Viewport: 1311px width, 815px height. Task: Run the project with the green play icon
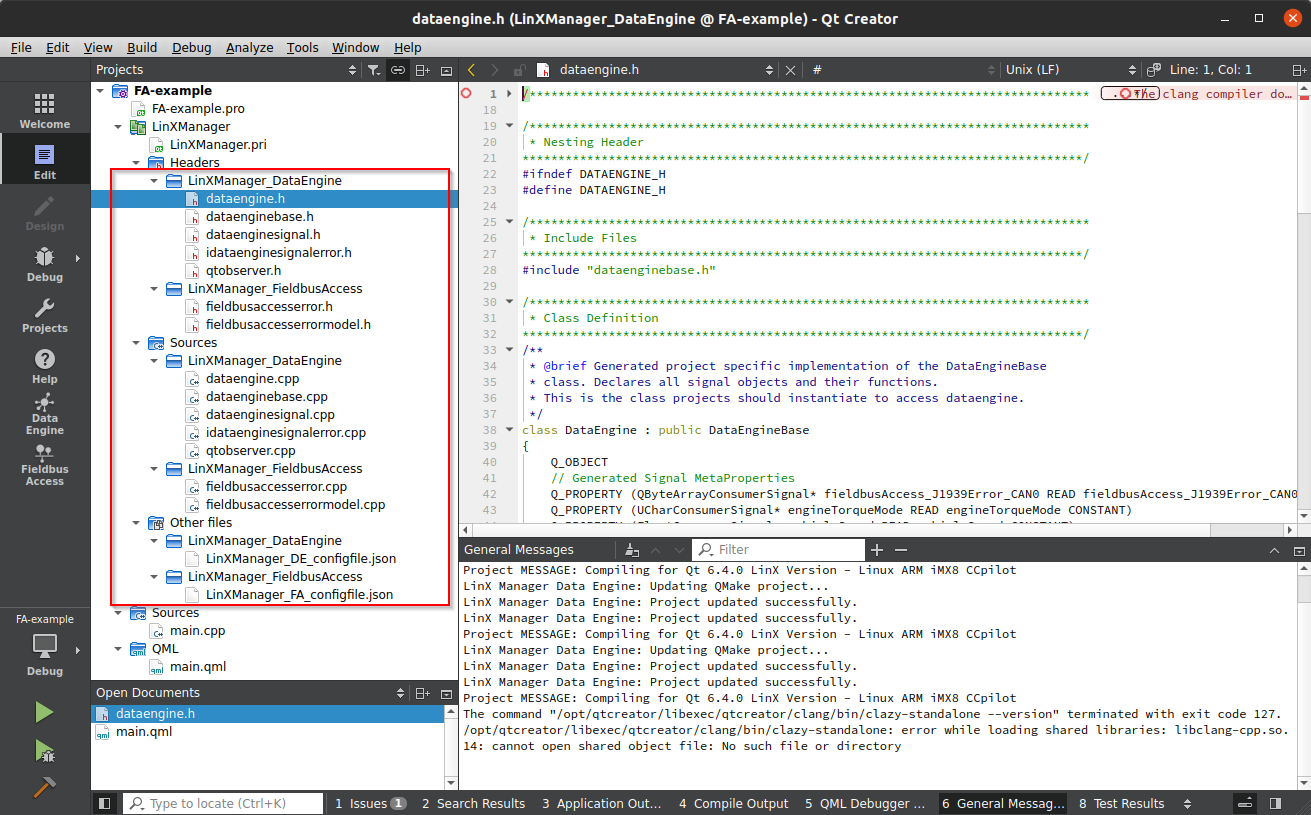(x=44, y=711)
